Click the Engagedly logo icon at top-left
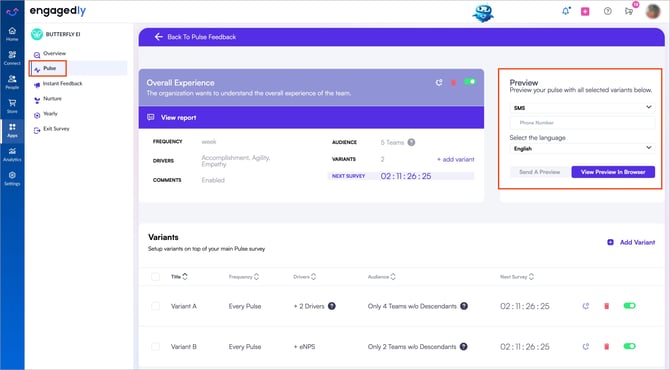 pyautogui.click(x=12, y=12)
